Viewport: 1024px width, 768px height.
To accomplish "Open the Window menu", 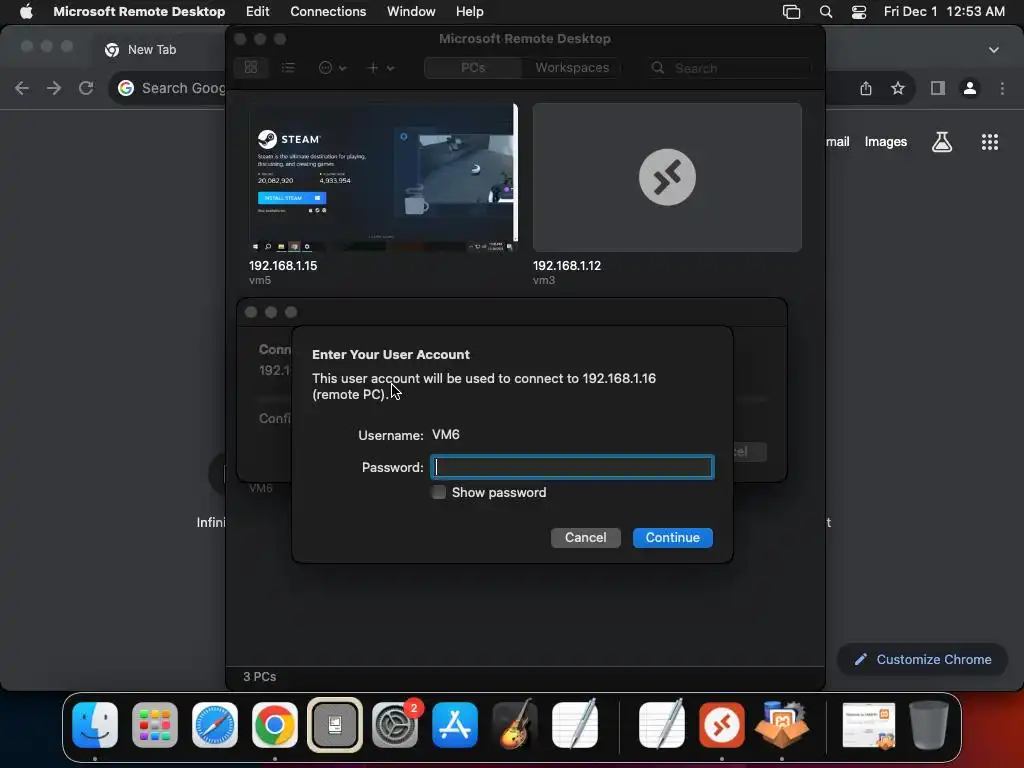I will 411,11.
